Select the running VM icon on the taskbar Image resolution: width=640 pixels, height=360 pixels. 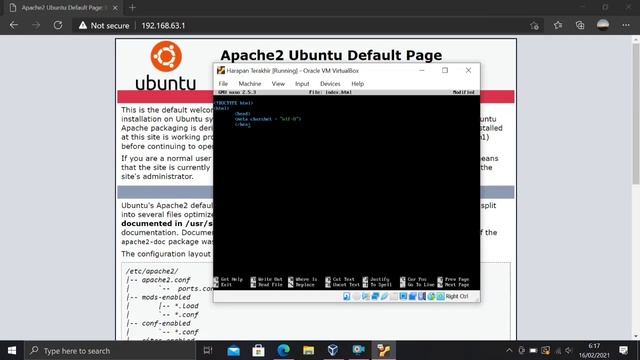pyautogui.click(x=383, y=351)
